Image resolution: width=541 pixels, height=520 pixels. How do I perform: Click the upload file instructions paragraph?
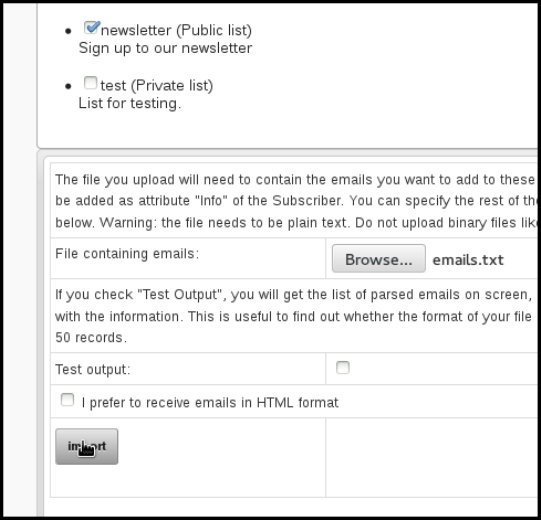point(296,201)
